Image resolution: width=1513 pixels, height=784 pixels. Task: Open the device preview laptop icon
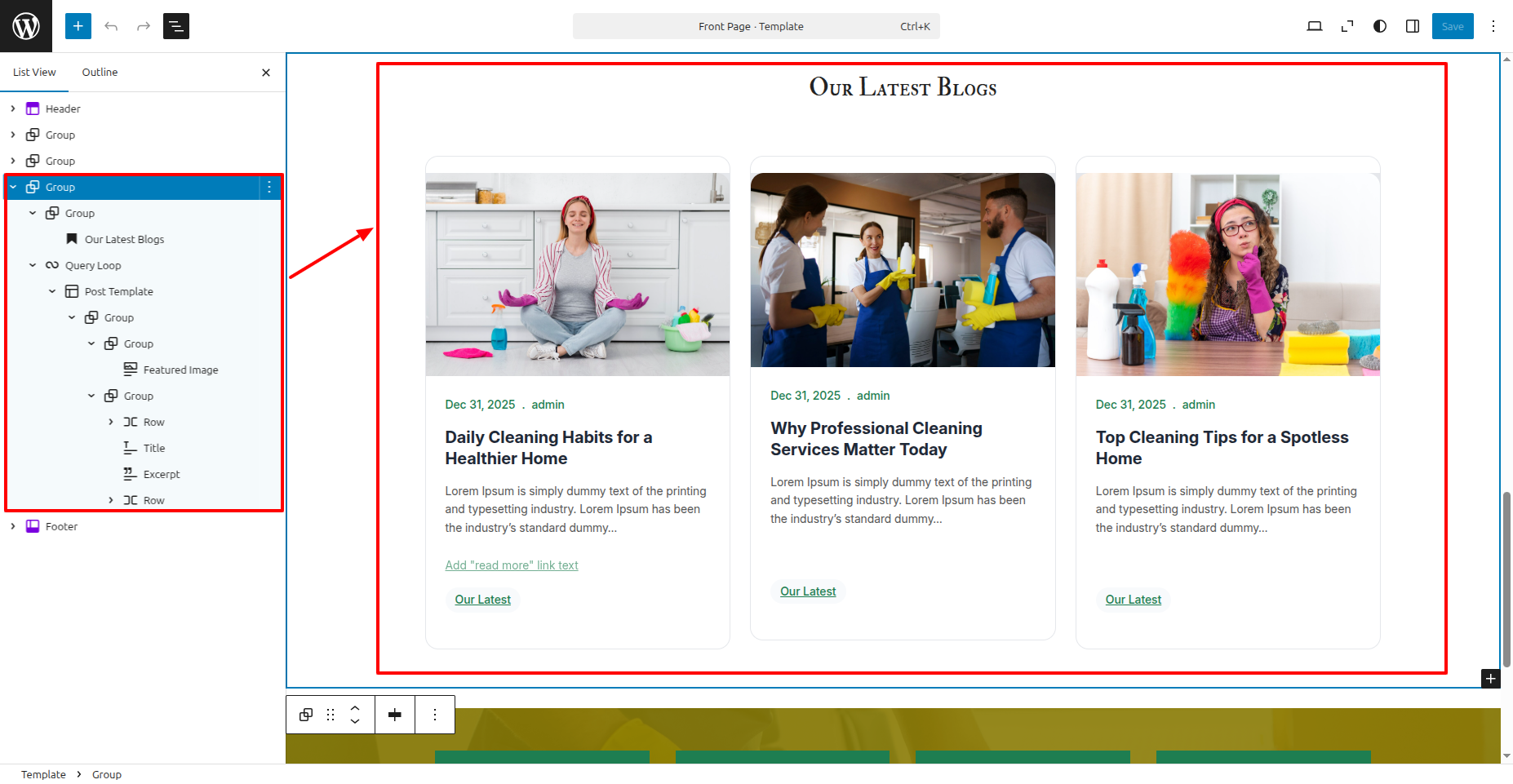click(x=1314, y=26)
